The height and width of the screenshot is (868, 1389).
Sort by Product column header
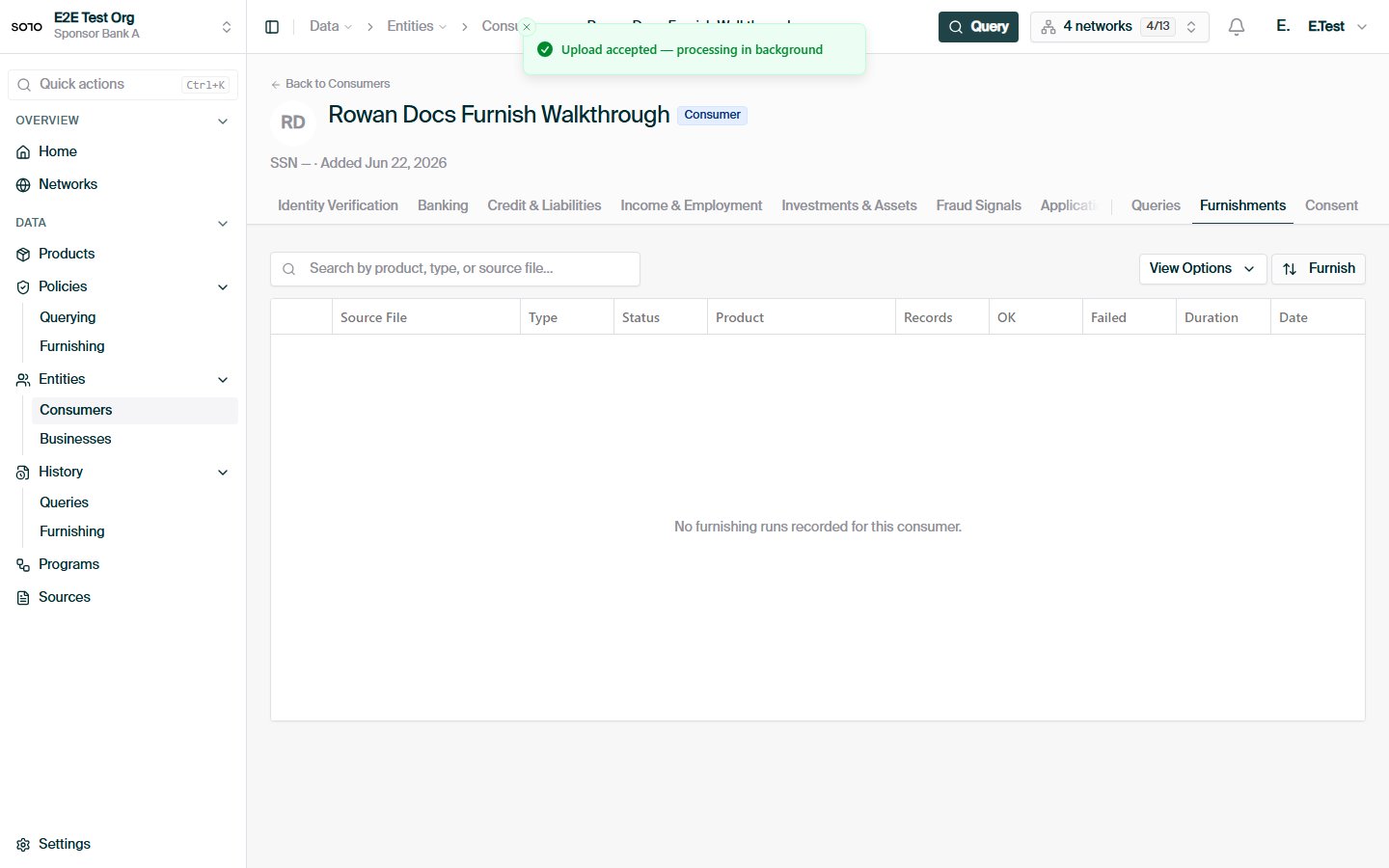[x=802, y=317]
